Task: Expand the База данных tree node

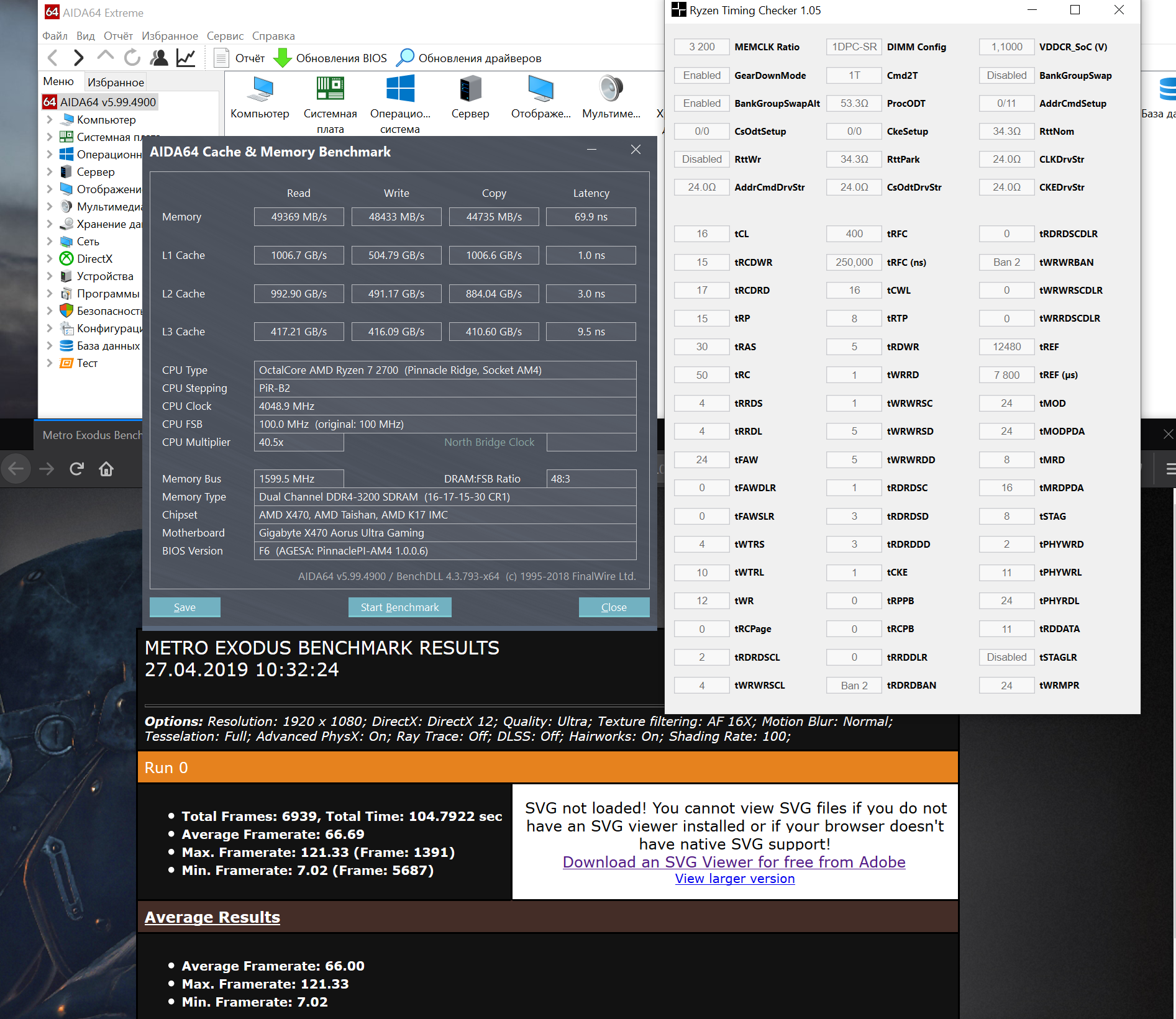Action: click(x=50, y=346)
